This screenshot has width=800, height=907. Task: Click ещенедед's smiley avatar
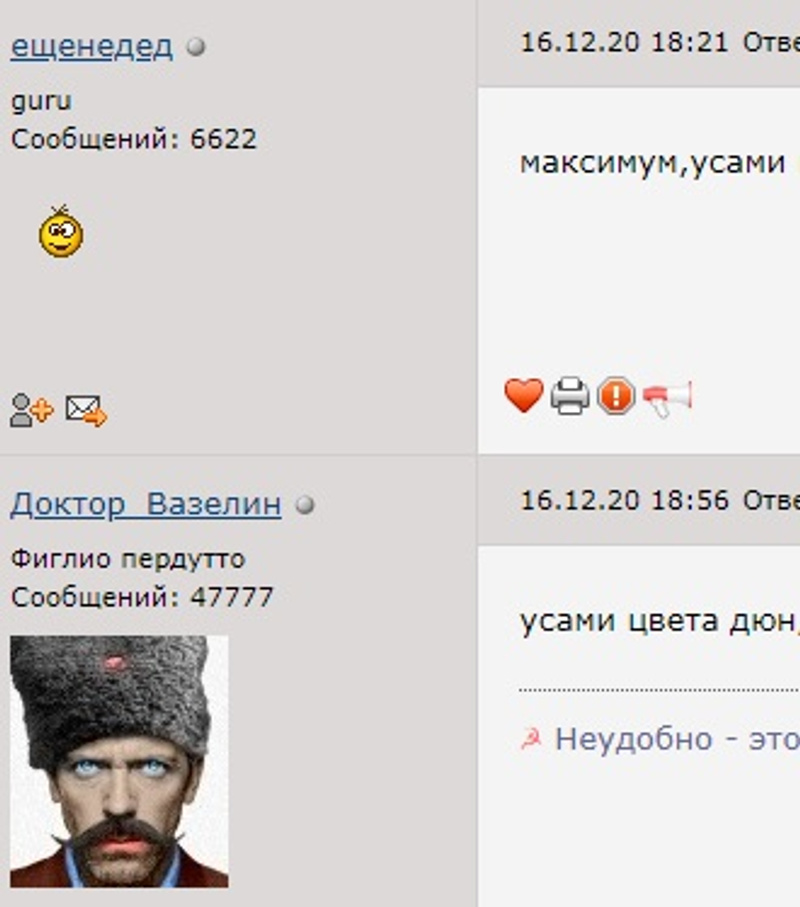point(61,231)
